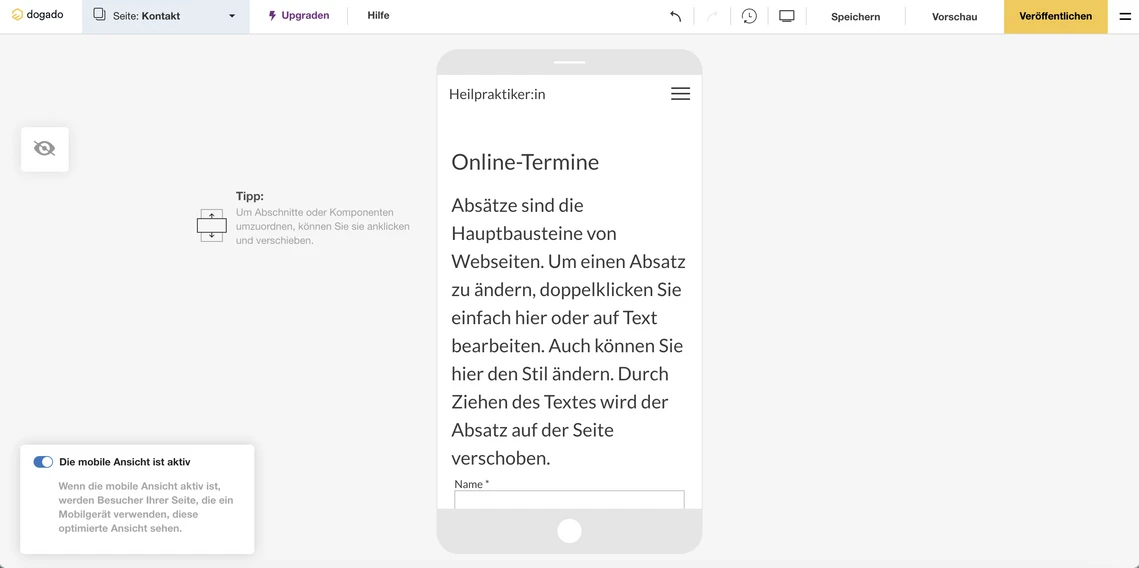Click the lightning bolt upgrade icon
This screenshot has height=568, width=1139.
tap(272, 15)
